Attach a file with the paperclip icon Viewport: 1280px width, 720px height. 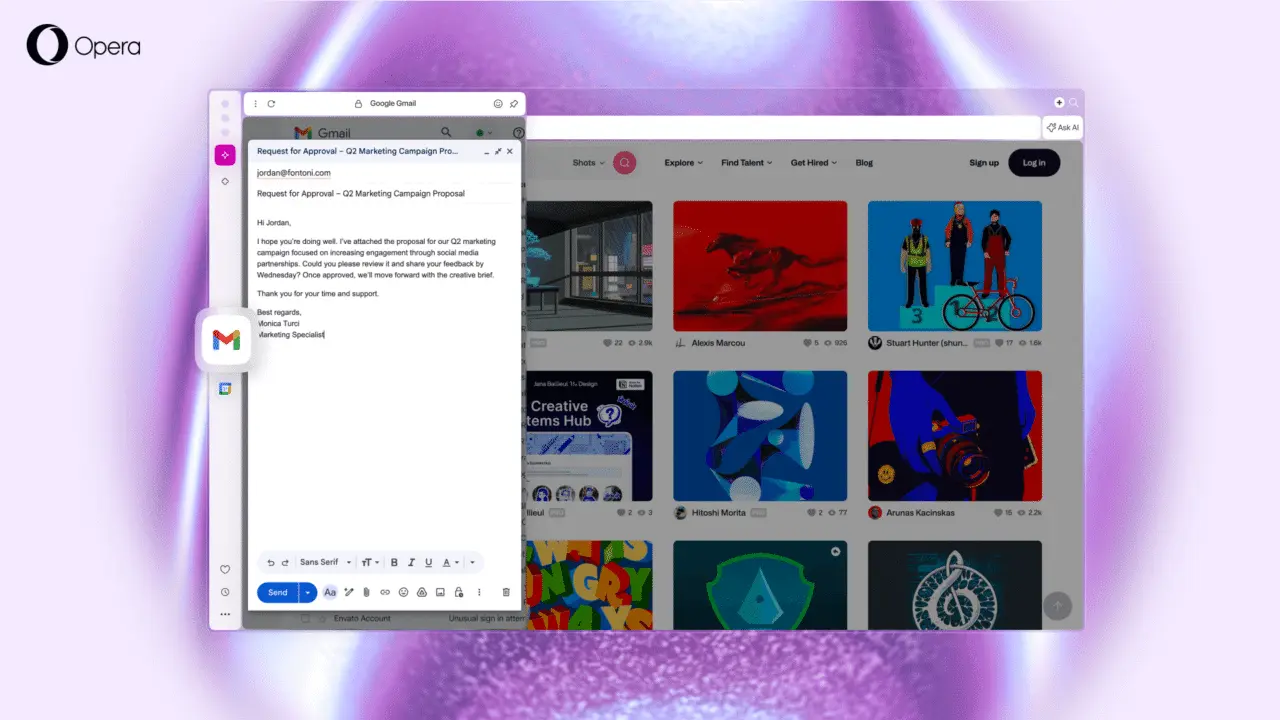(x=367, y=592)
